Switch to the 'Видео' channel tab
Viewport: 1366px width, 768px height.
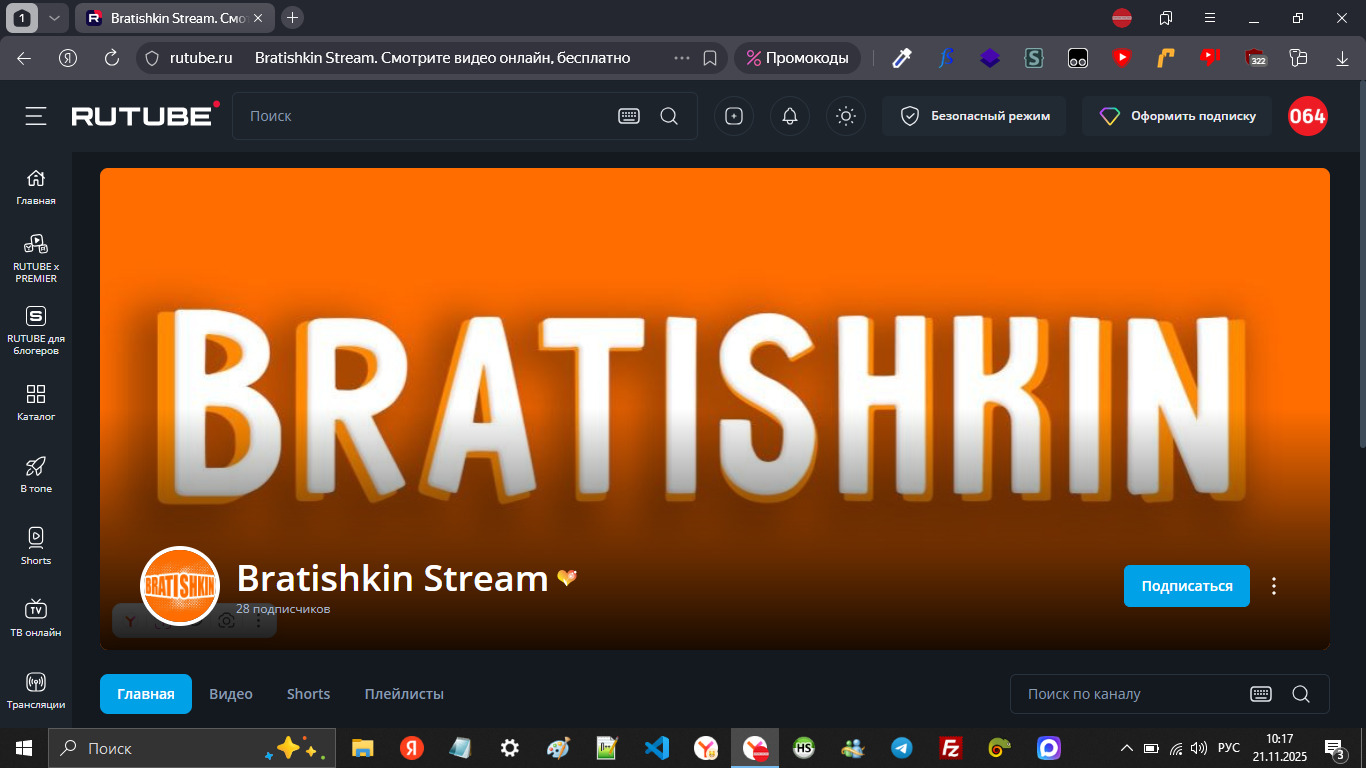click(231, 694)
